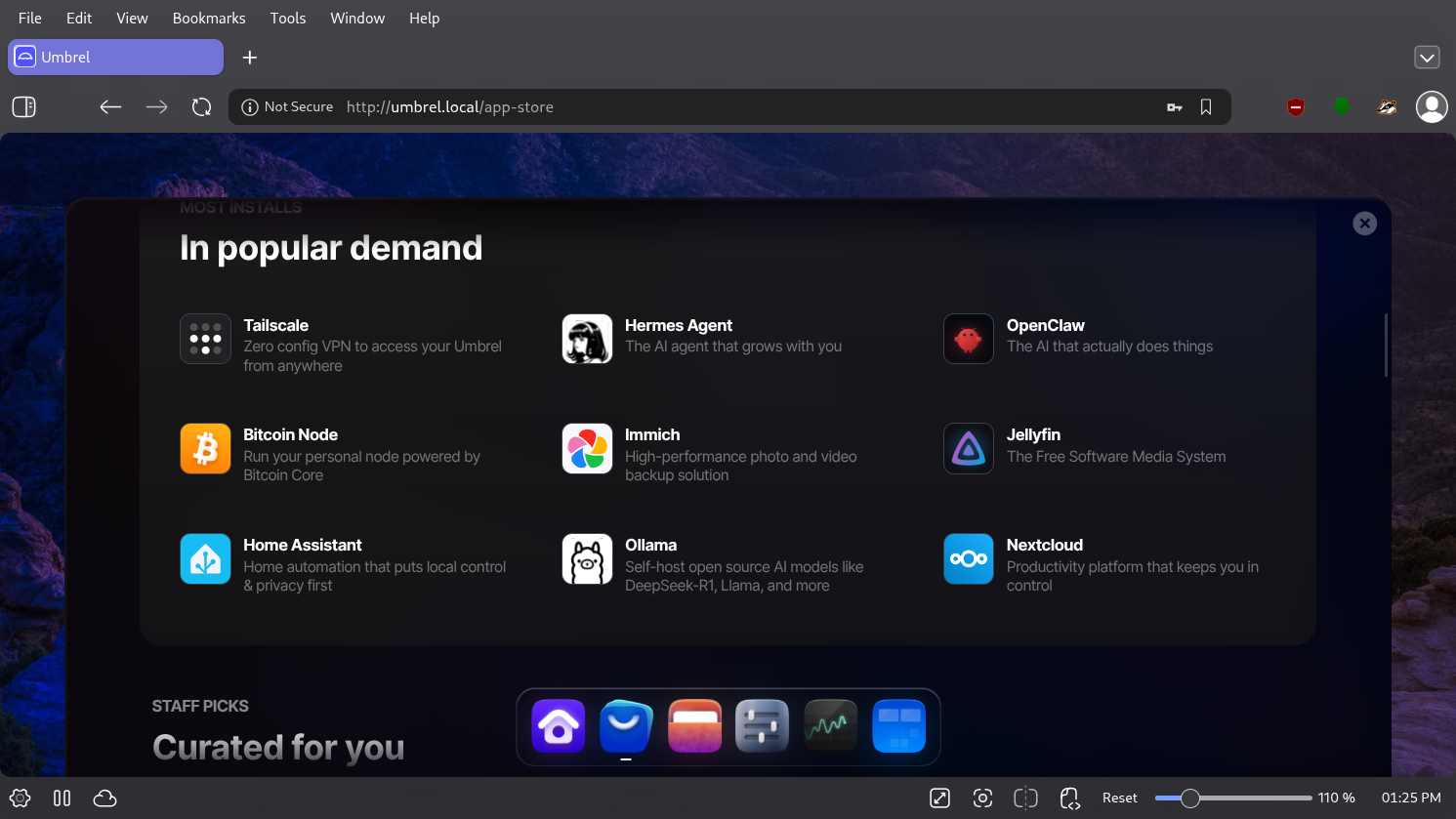The width and height of the screenshot is (1456, 819).
Task: Open the Hermes Agent app icon
Action: (x=587, y=339)
